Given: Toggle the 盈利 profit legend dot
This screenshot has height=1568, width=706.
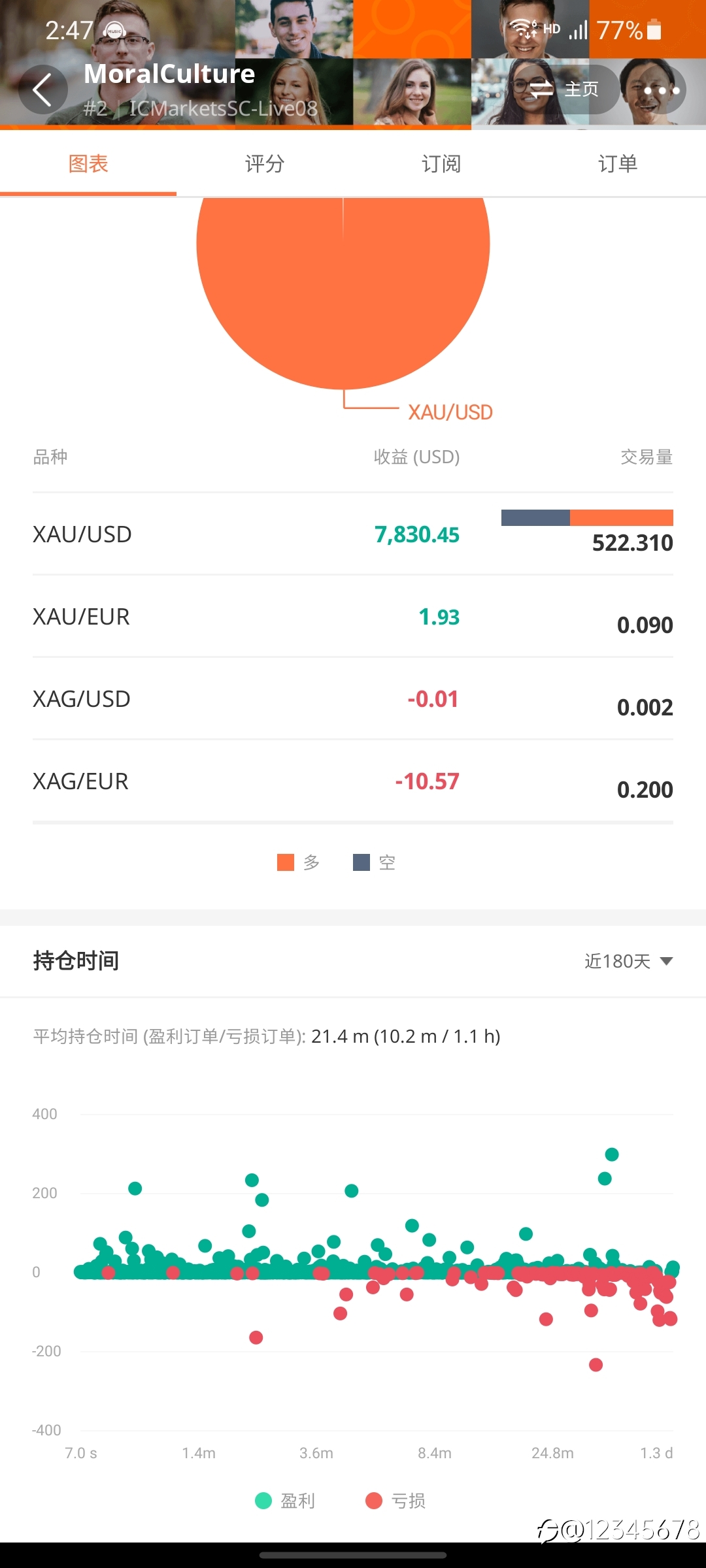Looking at the screenshot, I should click(x=263, y=1501).
